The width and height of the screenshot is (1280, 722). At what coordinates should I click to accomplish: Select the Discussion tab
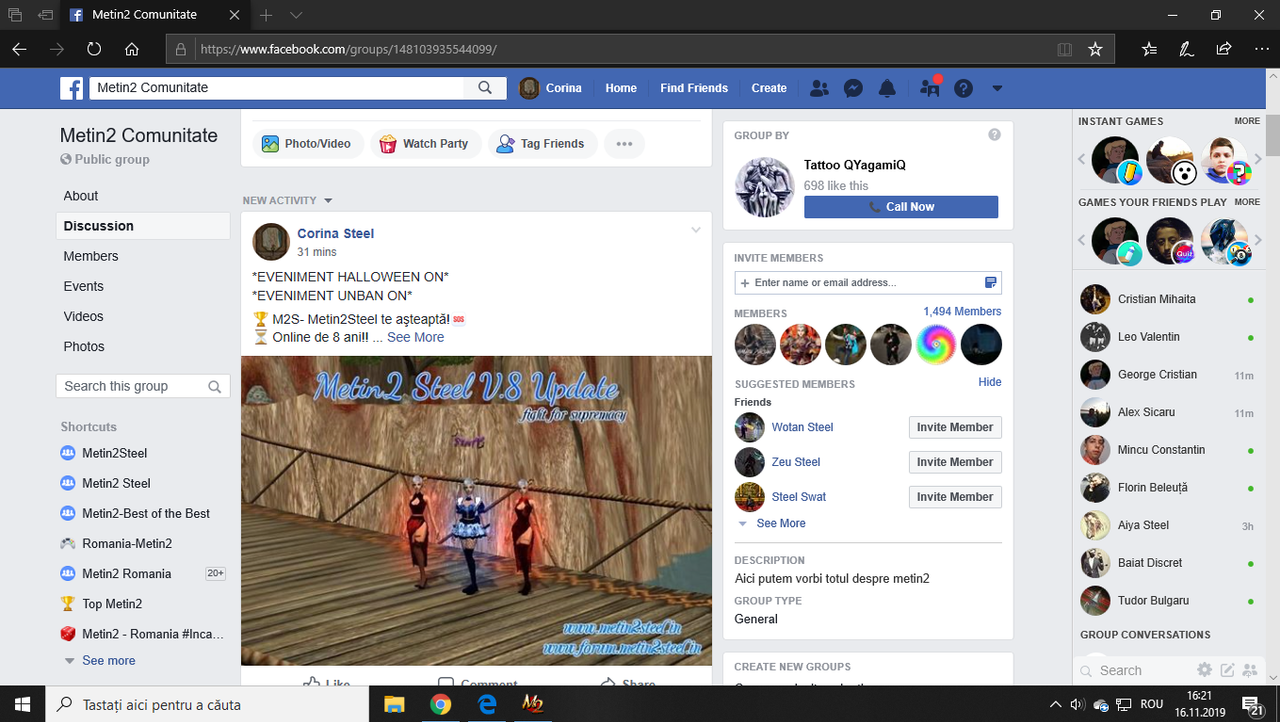(143, 226)
